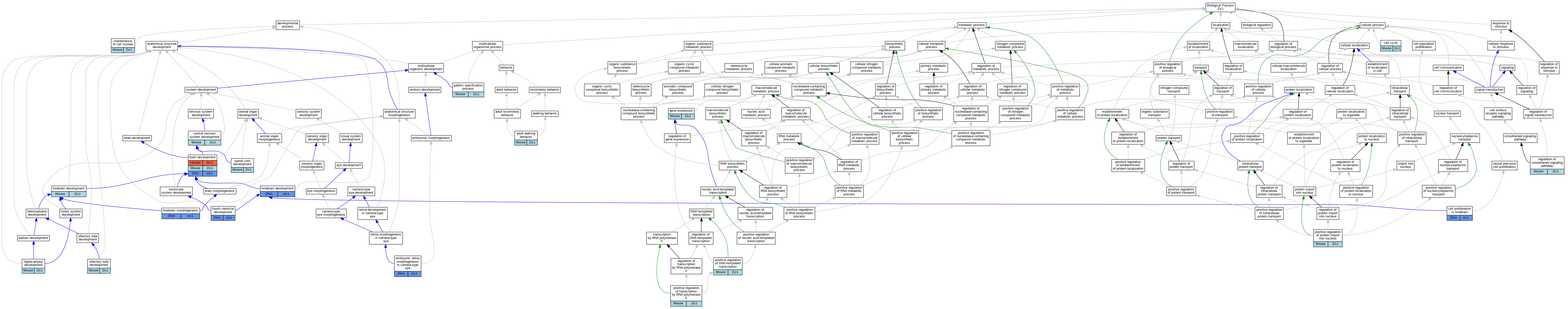Click the smoothened signaling pathway node

1520,138
